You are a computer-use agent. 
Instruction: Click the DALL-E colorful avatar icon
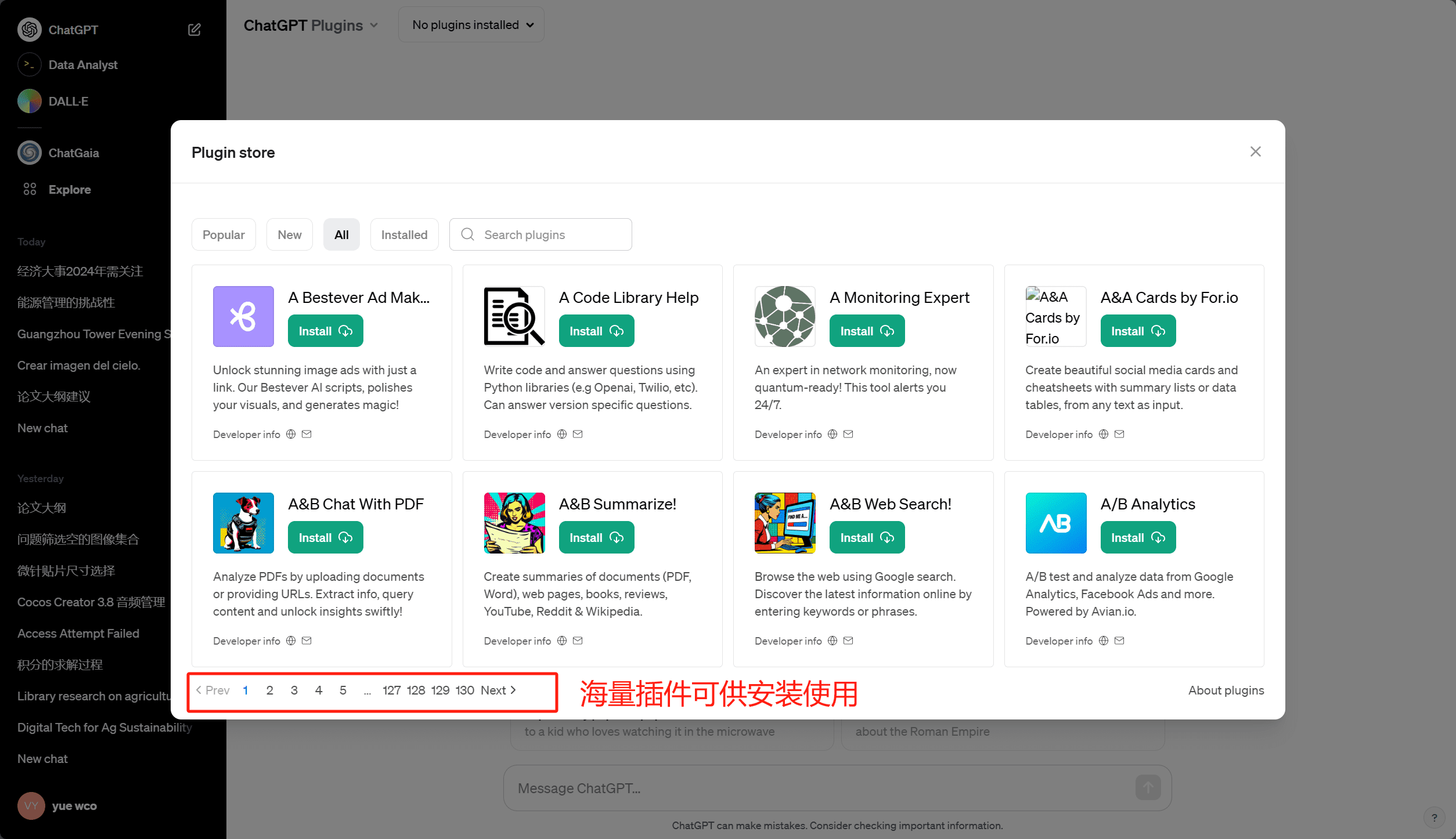click(x=30, y=101)
